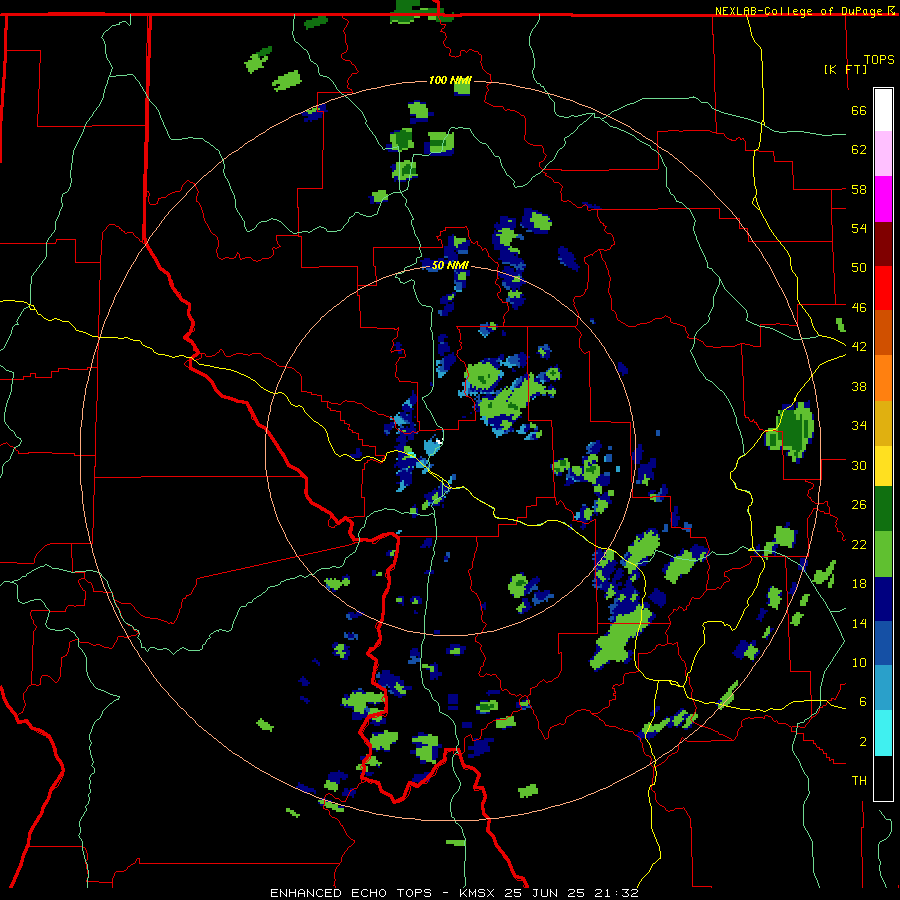Screen dimensions: 900x900
Task: Click the "38" scale value
Action: click(x=859, y=386)
